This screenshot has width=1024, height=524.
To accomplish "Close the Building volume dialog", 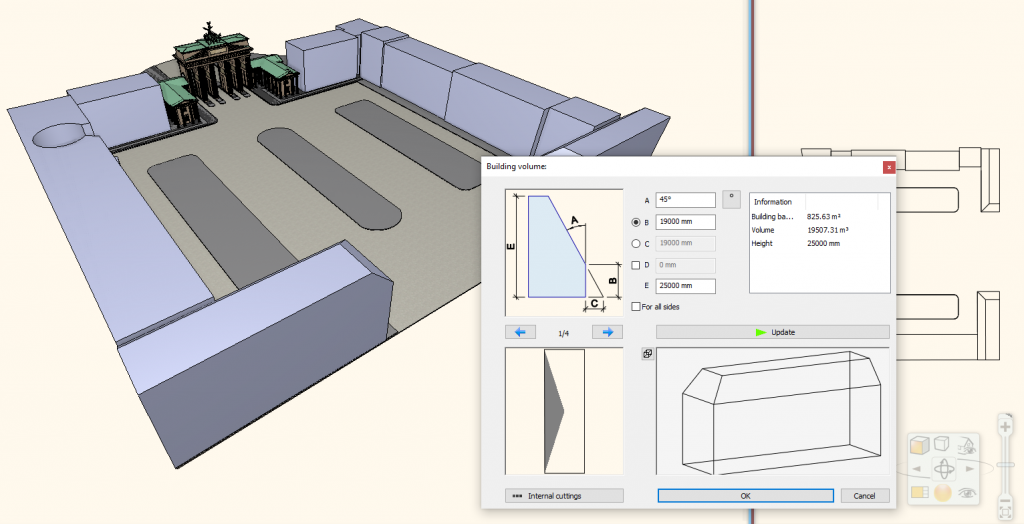I will point(889,167).
